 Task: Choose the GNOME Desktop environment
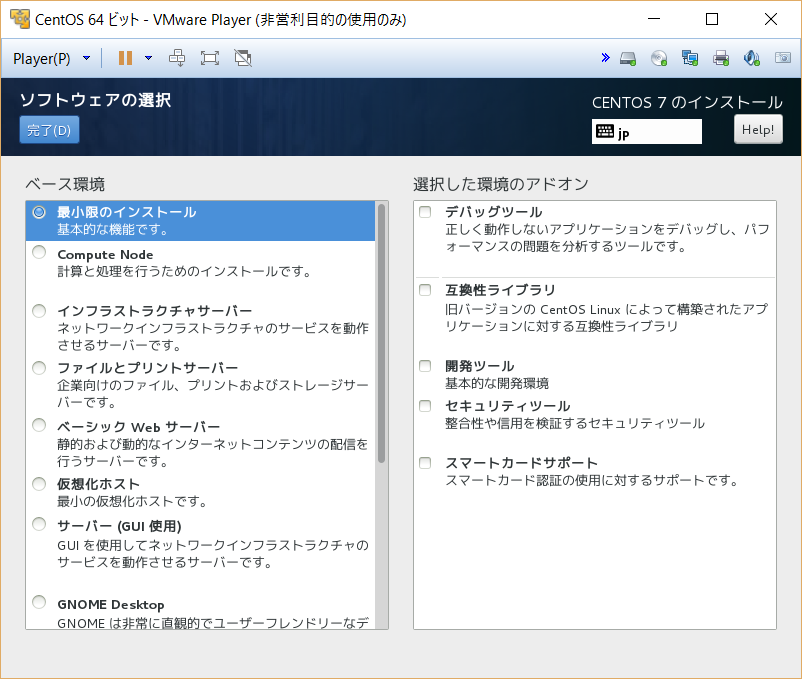(38, 602)
